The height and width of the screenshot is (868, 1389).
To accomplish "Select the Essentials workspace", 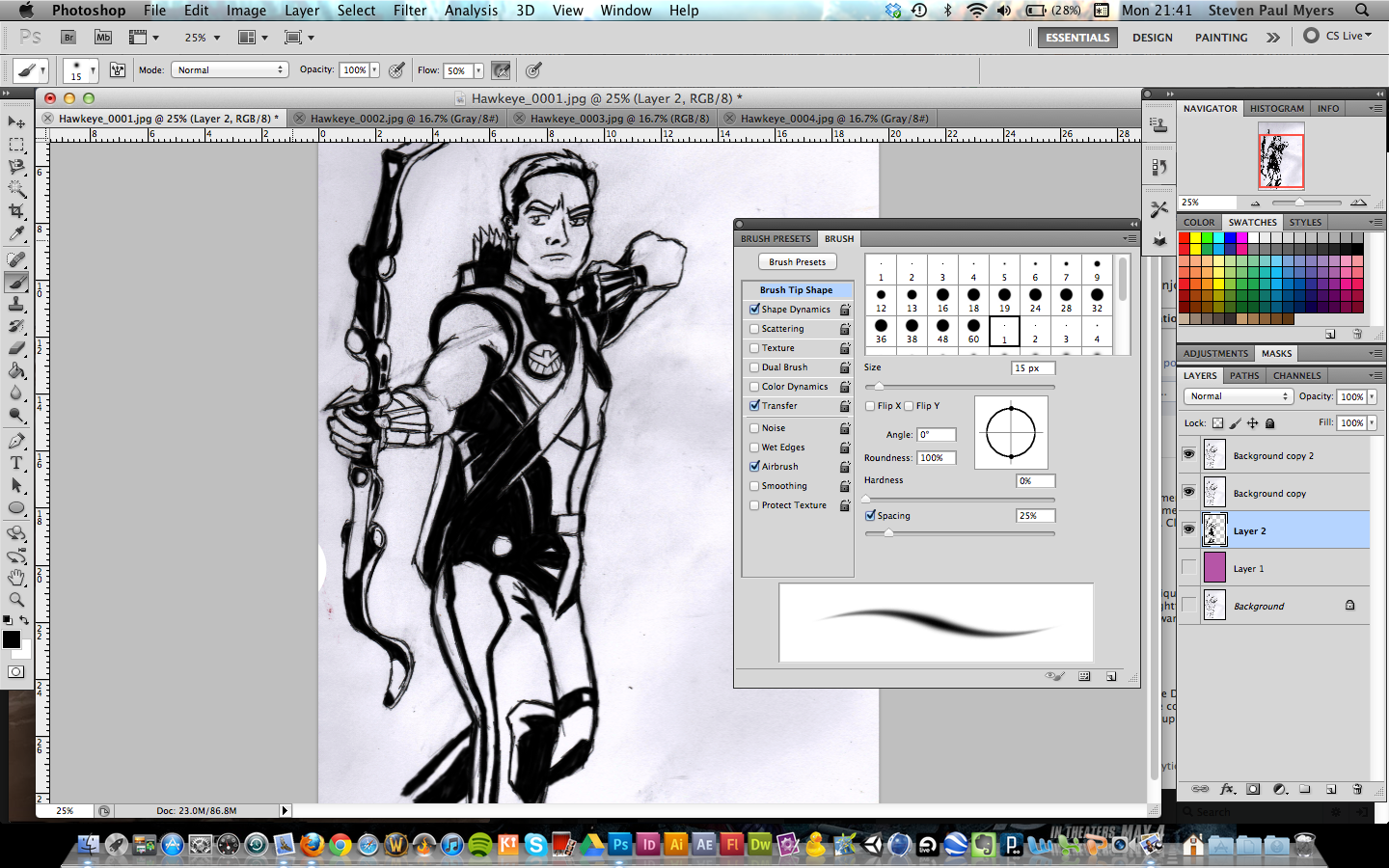I will [x=1077, y=38].
